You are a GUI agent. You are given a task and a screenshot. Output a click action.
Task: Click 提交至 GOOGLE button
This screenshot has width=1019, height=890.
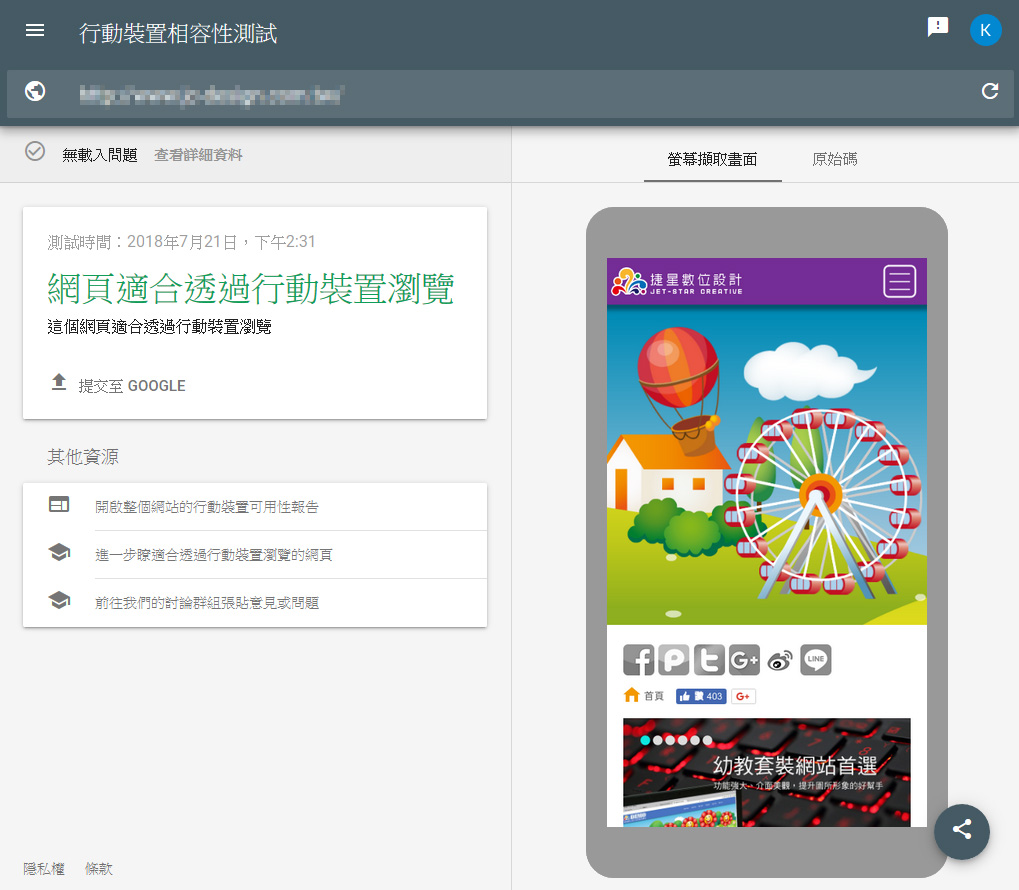coord(132,386)
